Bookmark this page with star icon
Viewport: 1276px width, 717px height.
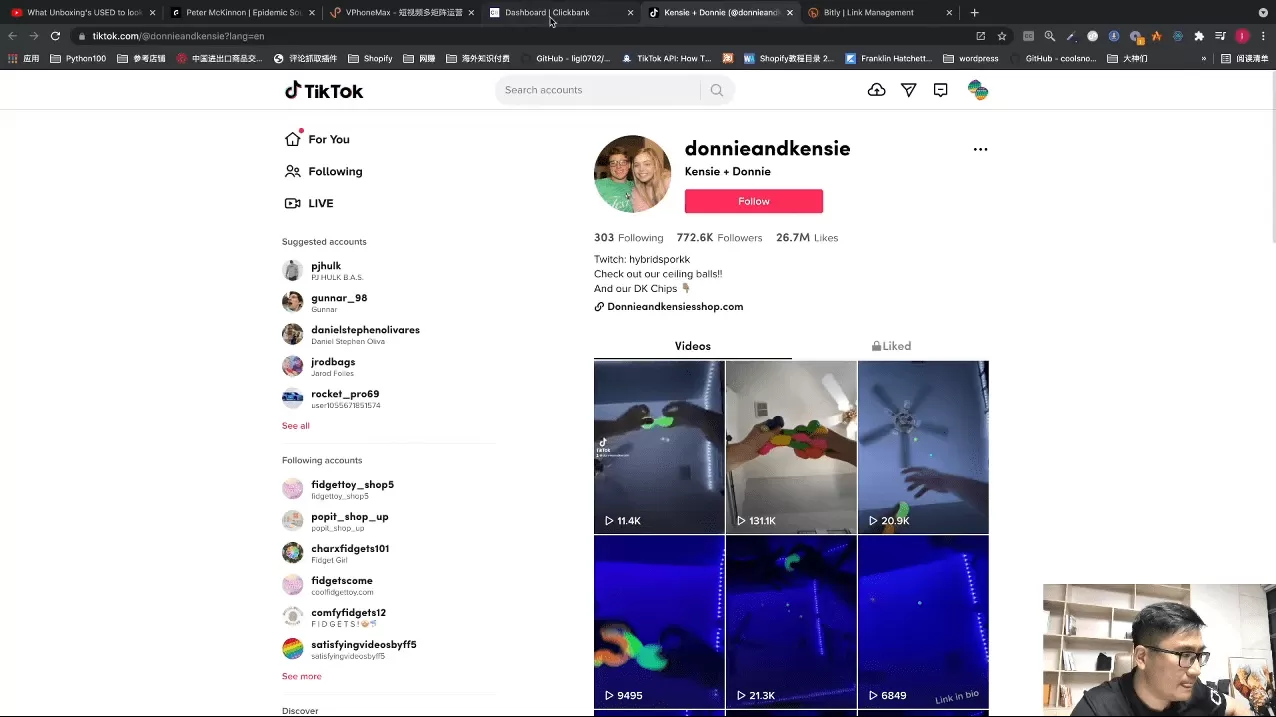click(x=1002, y=36)
